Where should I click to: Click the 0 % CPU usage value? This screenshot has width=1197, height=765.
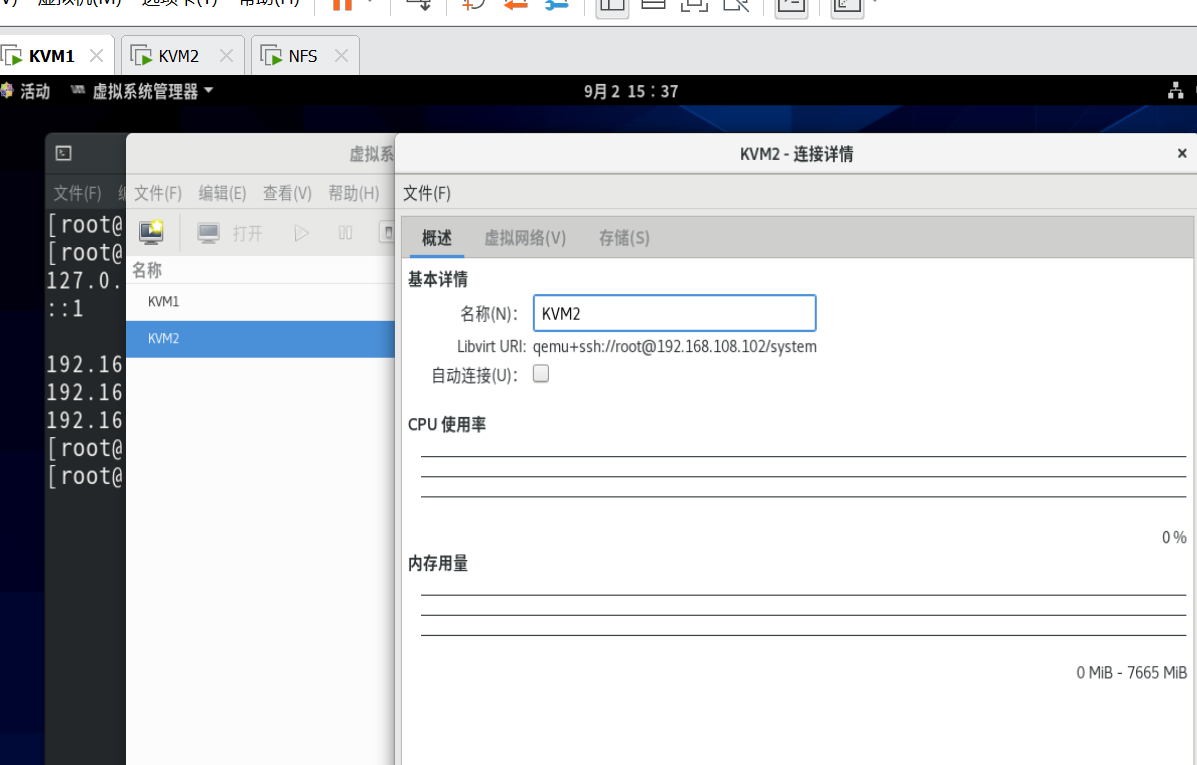pos(1174,537)
